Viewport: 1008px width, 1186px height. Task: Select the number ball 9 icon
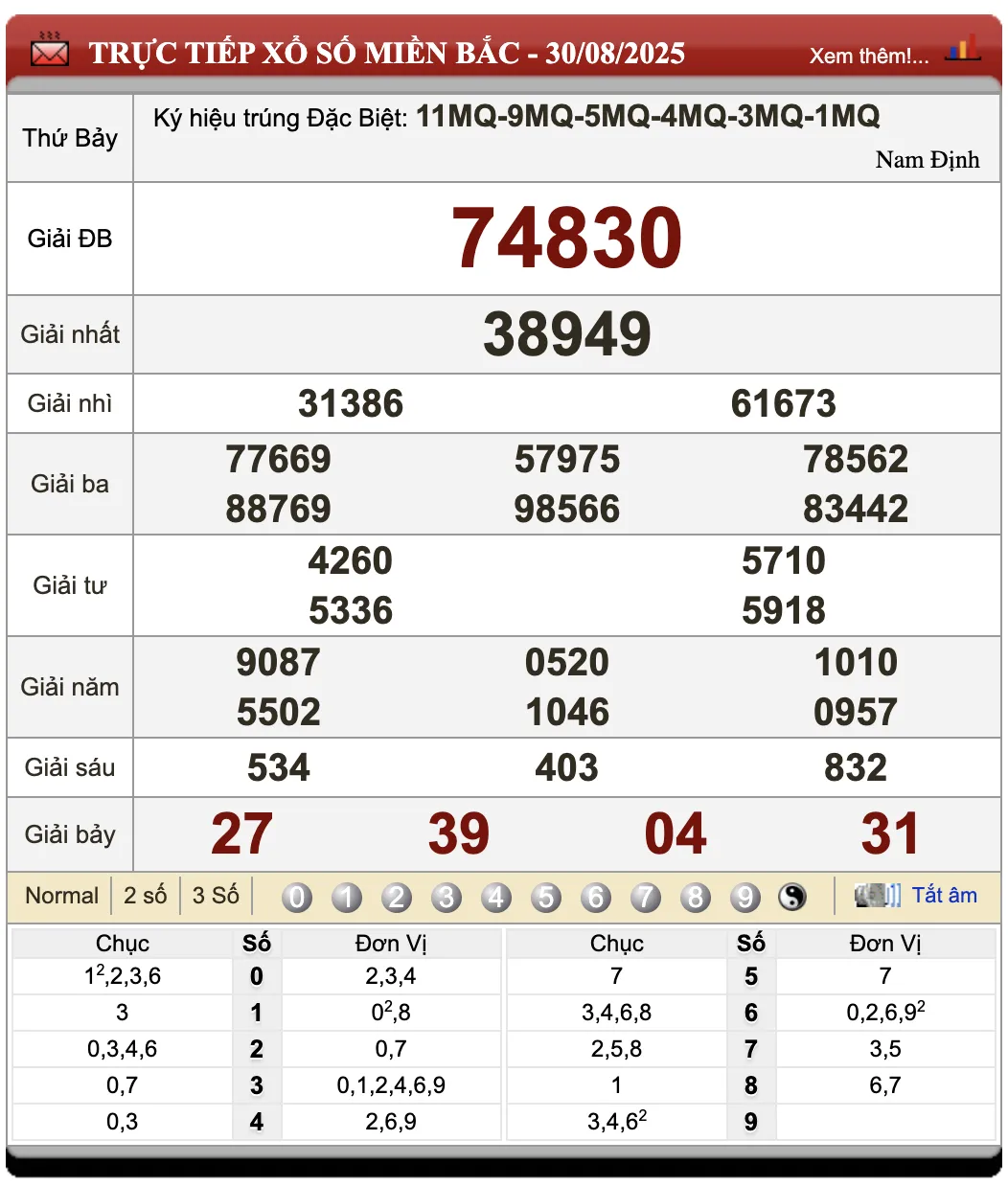click(x=745, y=898)
